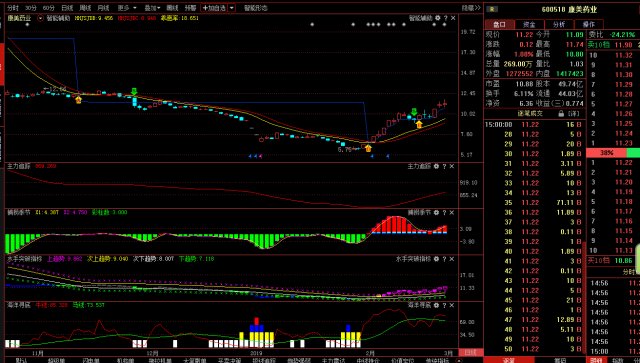The width and height of the screenshot is (640, 363).
Task: Expand the 更多 period dropdown
Action: 127,8
